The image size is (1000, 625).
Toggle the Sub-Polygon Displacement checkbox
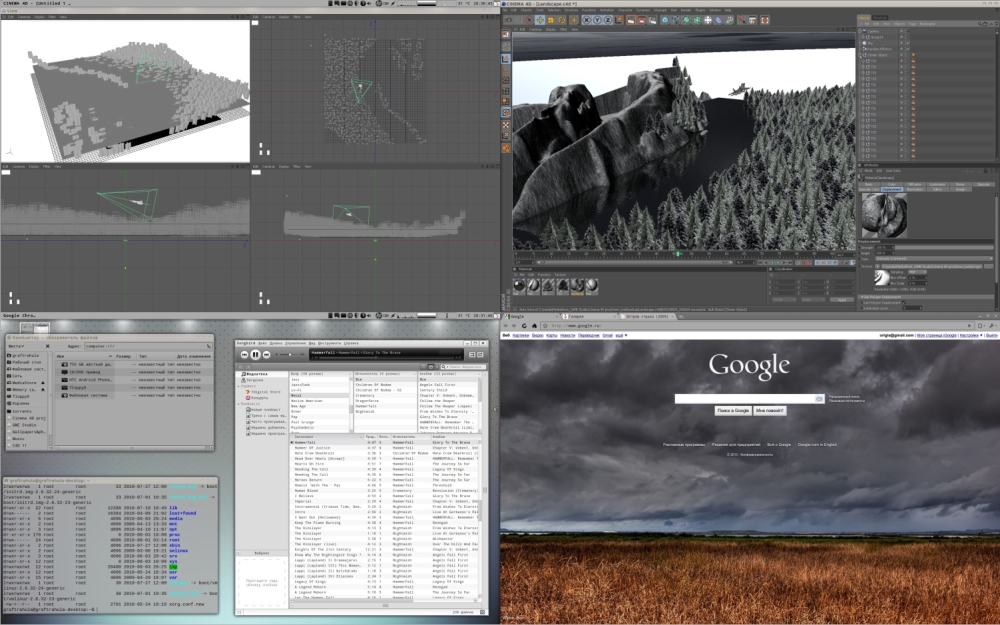click(904, 302)
